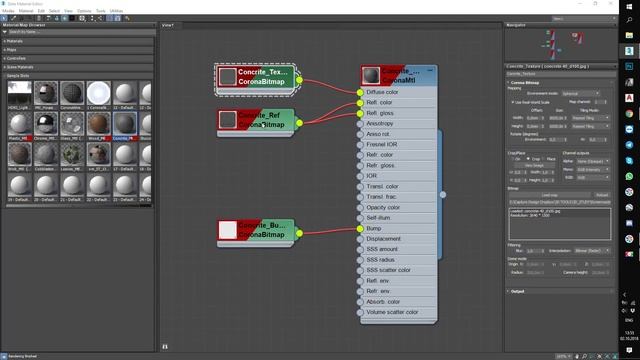Open the Interpolation filtering dropdown
The height and width of the screenshot is (360, 640).
point(592,251)
